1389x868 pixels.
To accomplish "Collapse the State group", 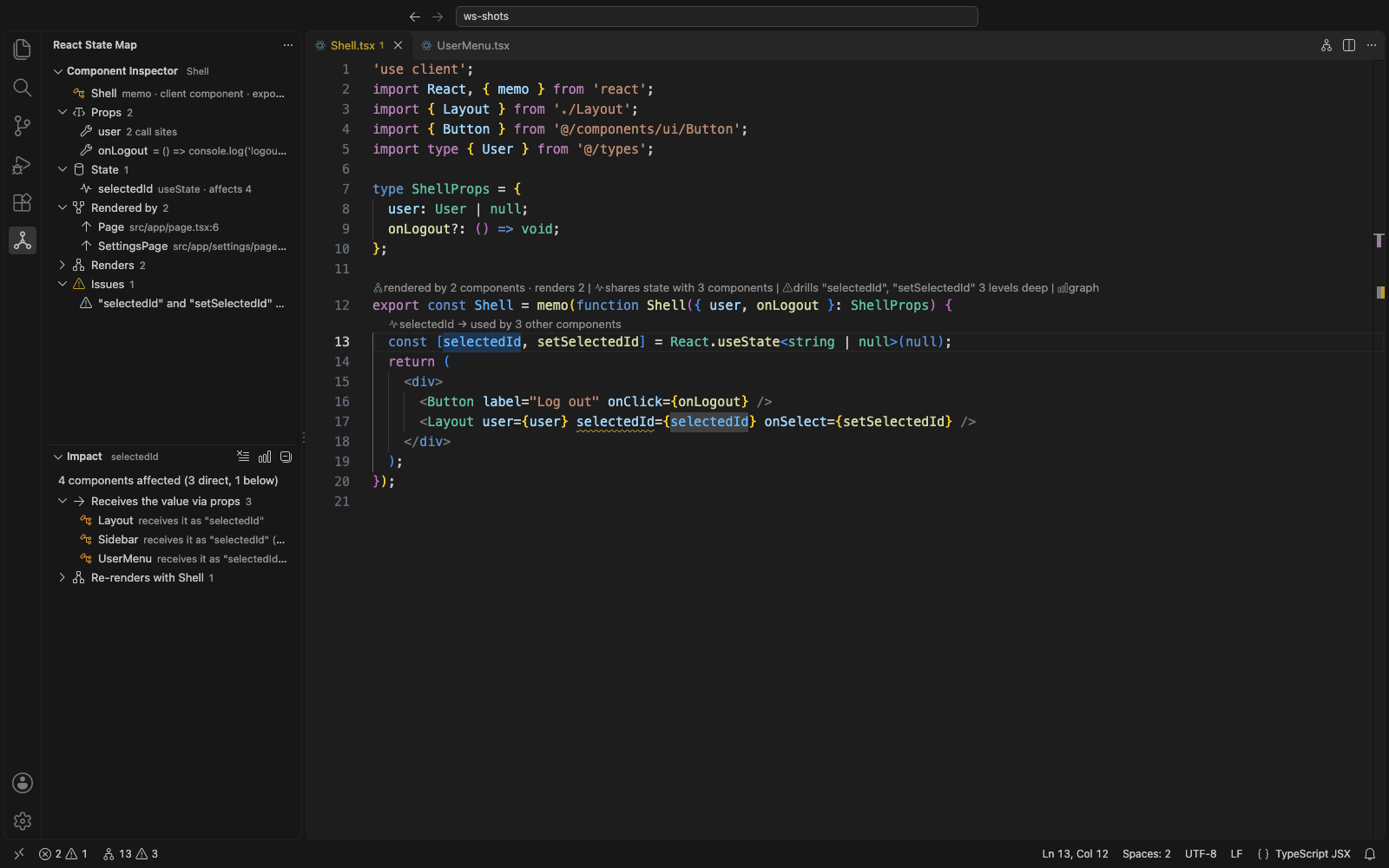I will tap(63, 170).
